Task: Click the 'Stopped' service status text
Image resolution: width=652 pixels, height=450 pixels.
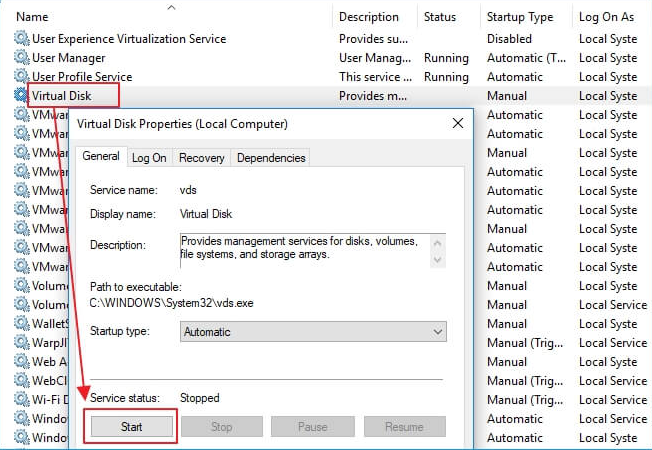Action: coord(200,398)
